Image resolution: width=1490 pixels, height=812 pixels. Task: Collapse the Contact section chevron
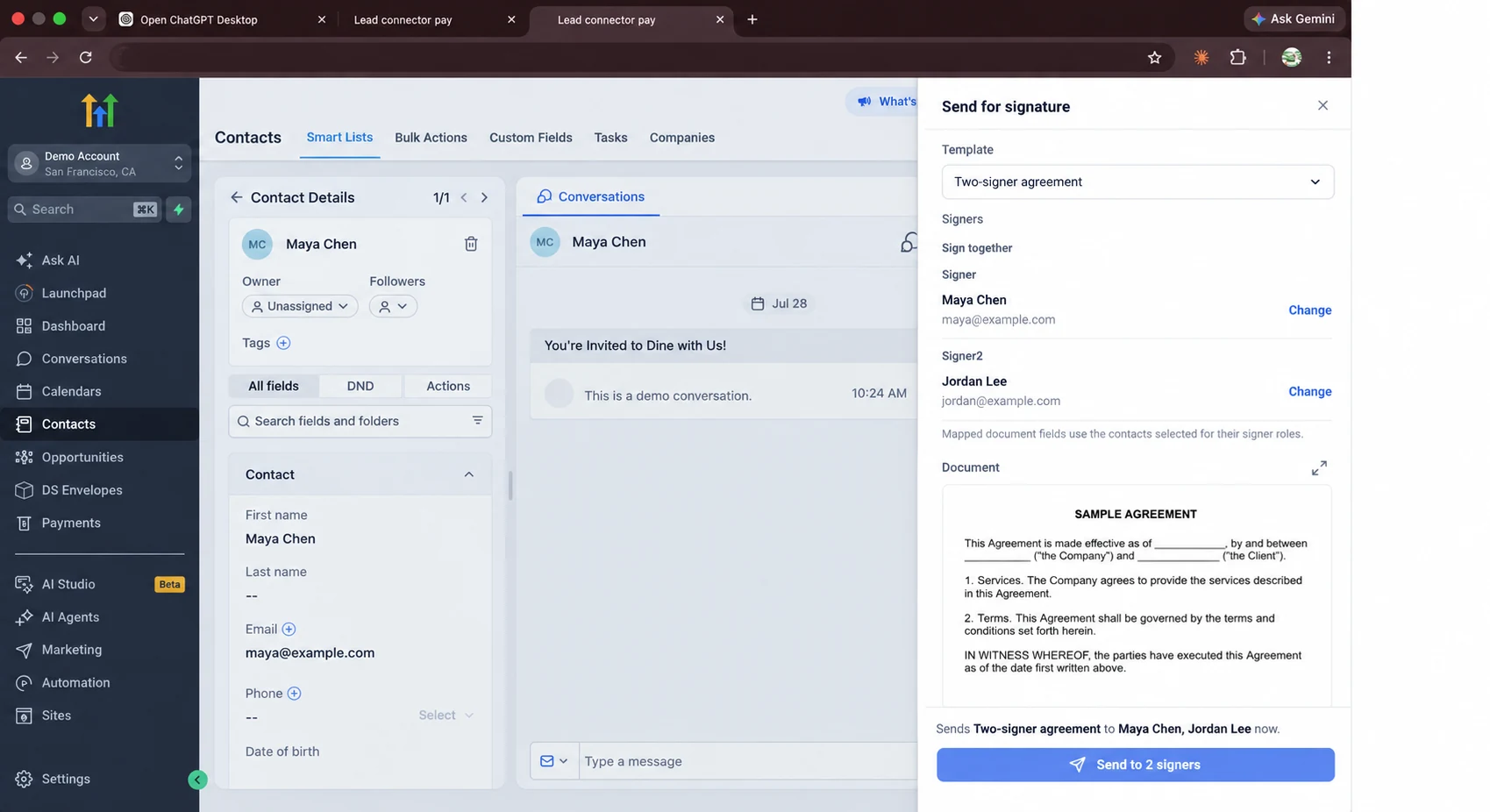[x=468, y=474]
